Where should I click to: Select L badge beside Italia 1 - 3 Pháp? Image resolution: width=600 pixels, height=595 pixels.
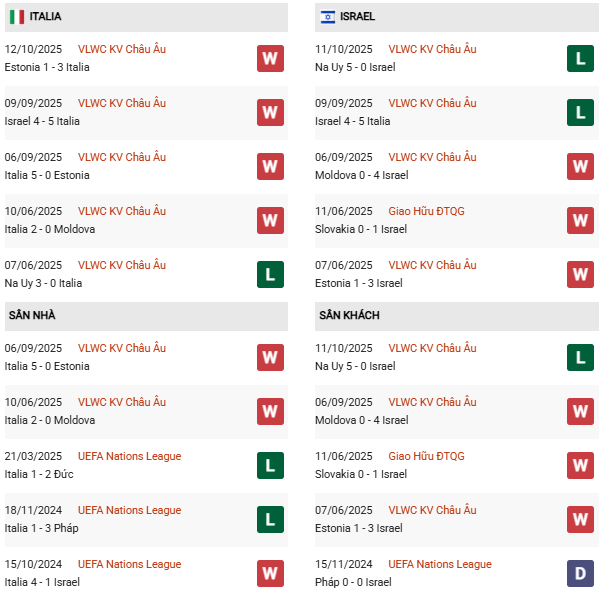point(270,519)
